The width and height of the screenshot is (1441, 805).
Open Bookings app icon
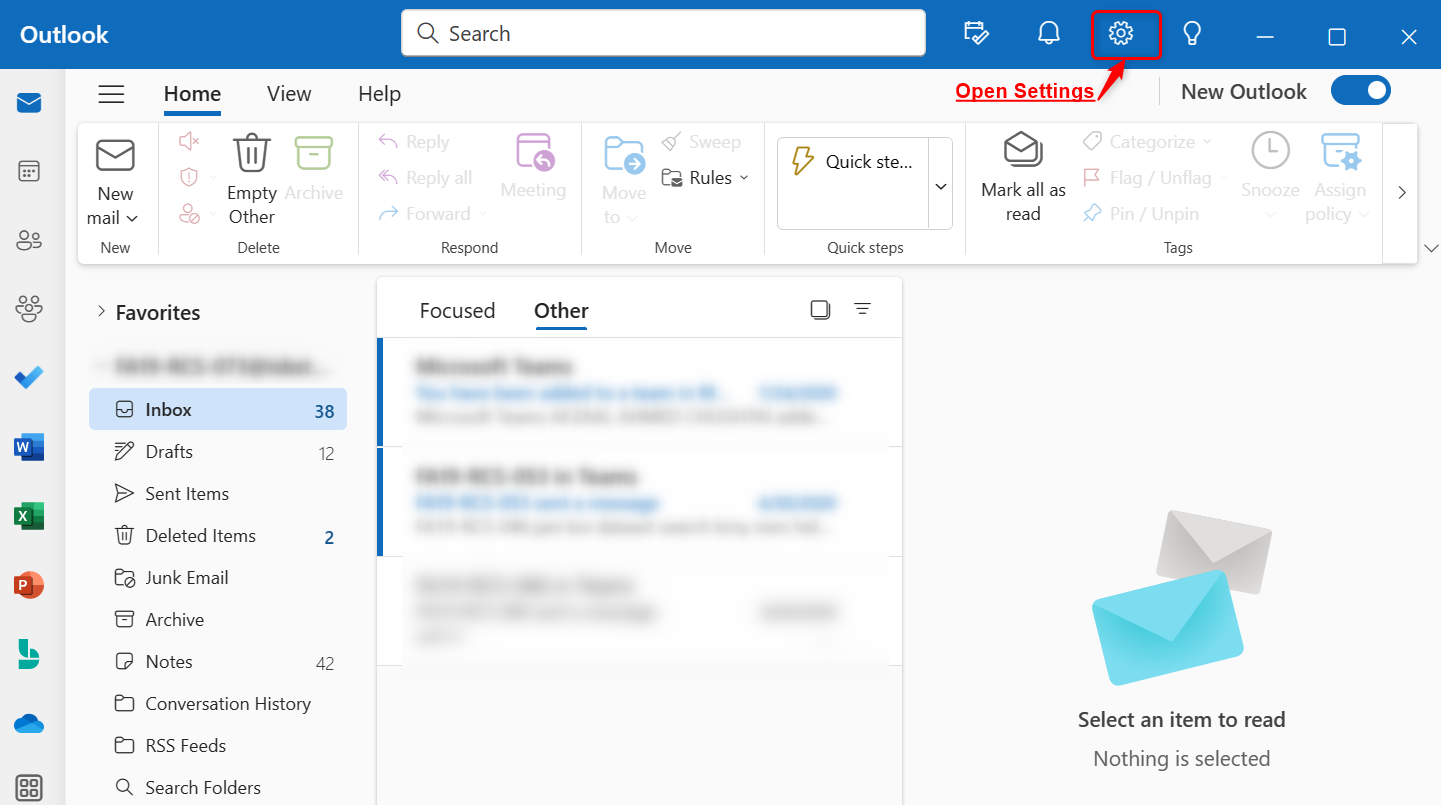point(29,654)
